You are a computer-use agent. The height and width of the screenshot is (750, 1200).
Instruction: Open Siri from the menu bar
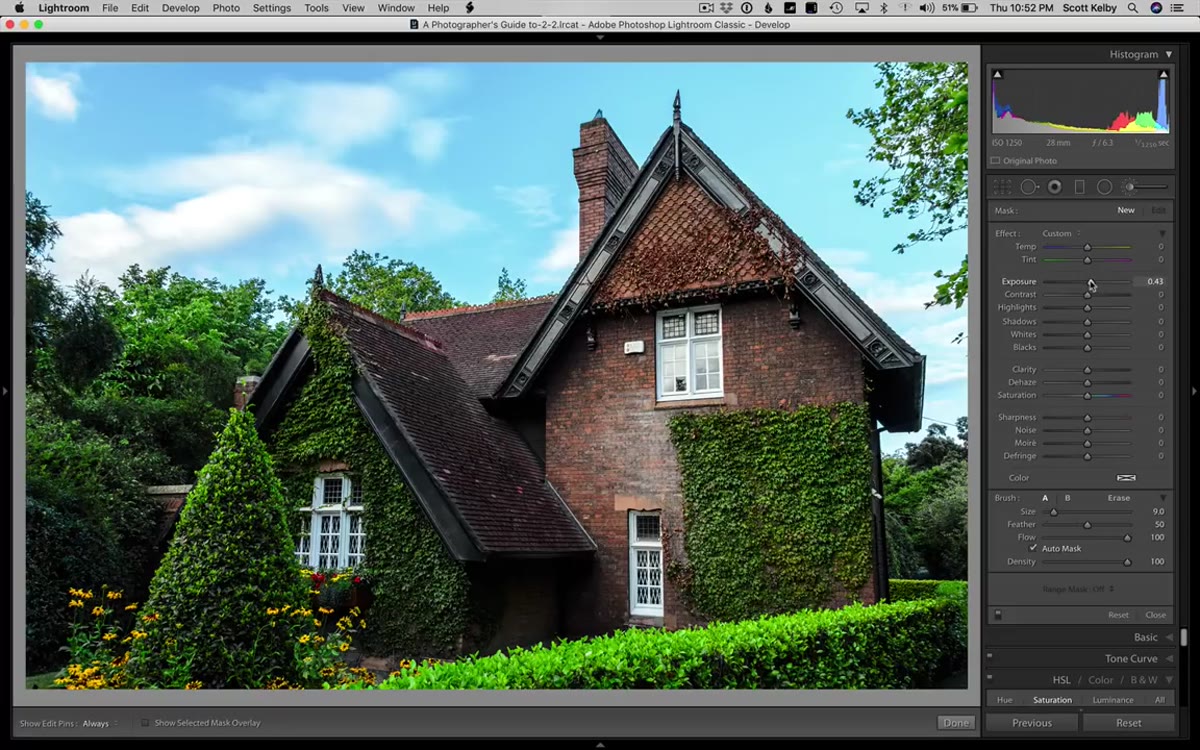pyautogui.click(x=1157, y=8)
